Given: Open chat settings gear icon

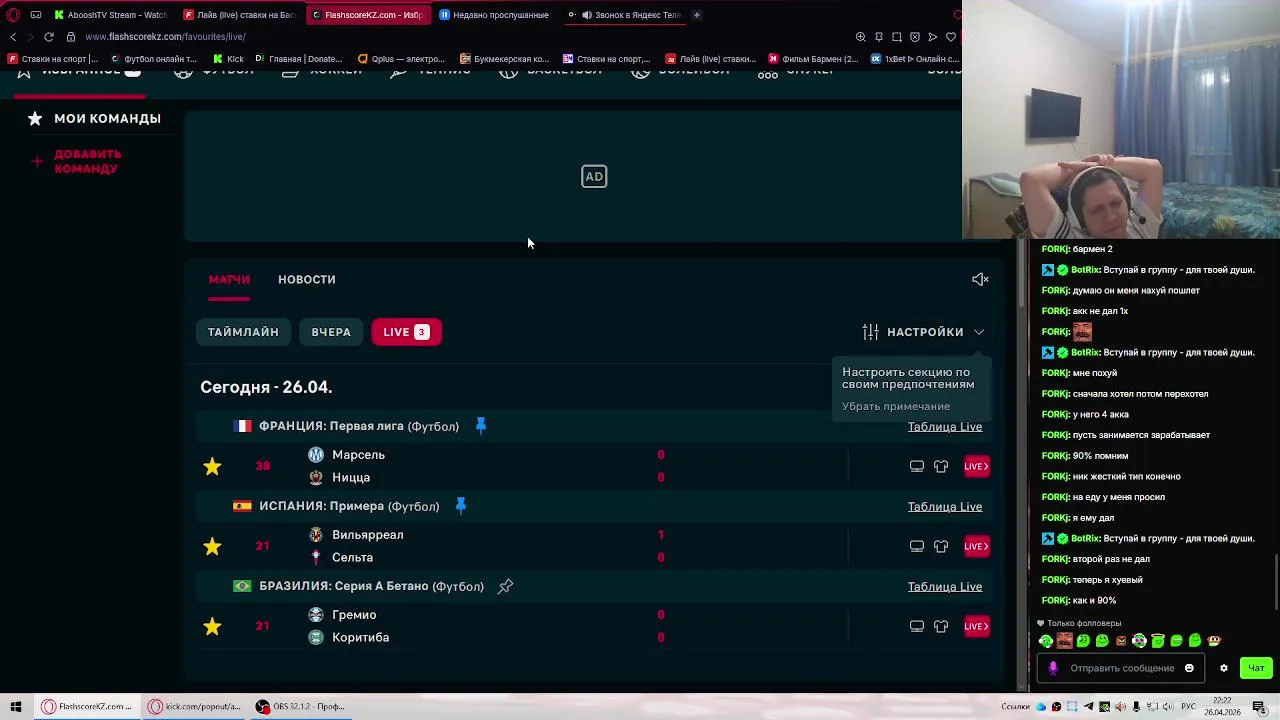Looking at the screenshot, I should point(1223,668).
